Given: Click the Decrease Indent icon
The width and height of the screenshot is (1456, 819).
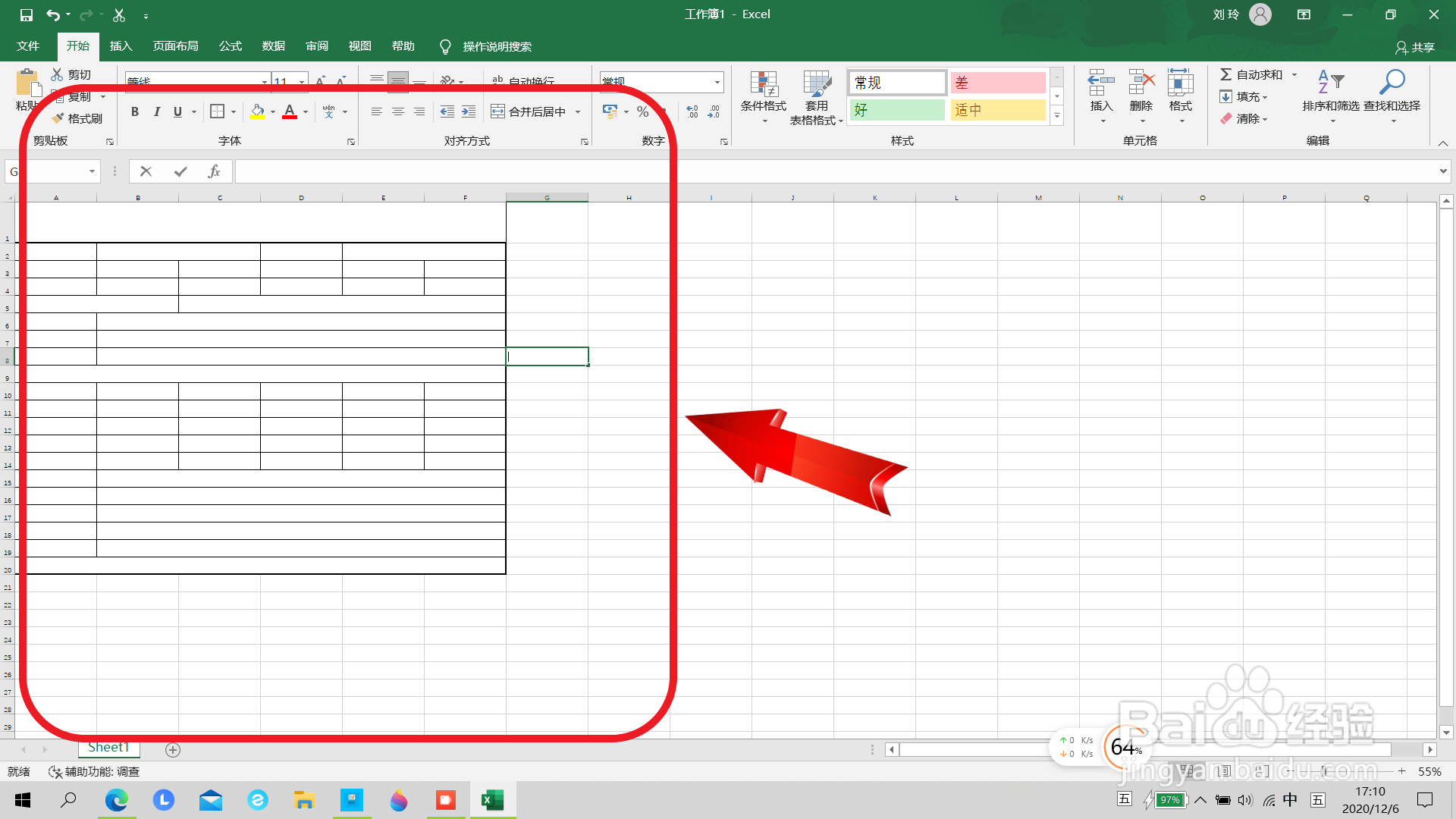Looking at the screenshot, I should coord(447,112).
